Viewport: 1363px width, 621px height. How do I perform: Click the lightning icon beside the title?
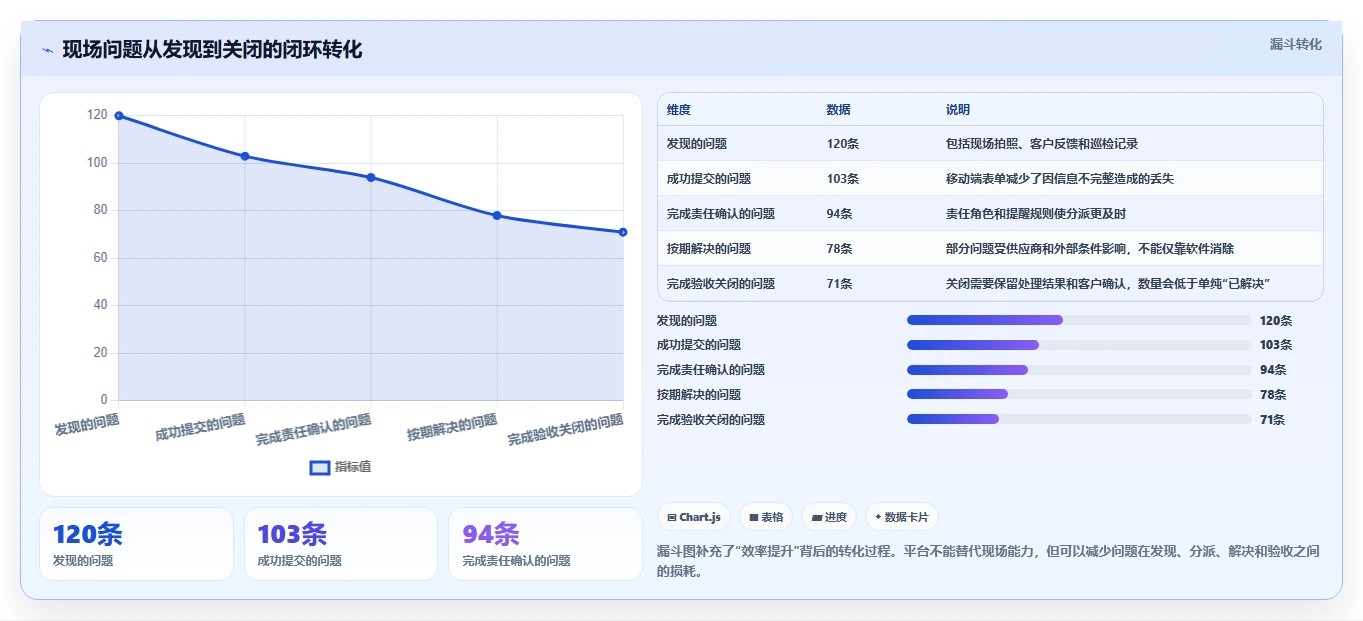coord(47,50)
